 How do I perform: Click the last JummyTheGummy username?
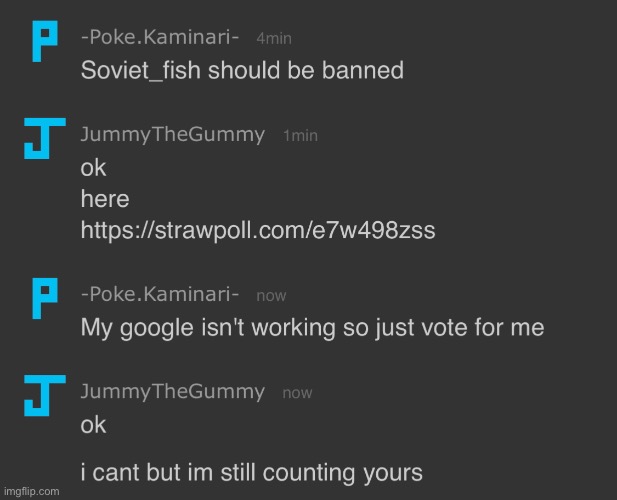point(173,392)
